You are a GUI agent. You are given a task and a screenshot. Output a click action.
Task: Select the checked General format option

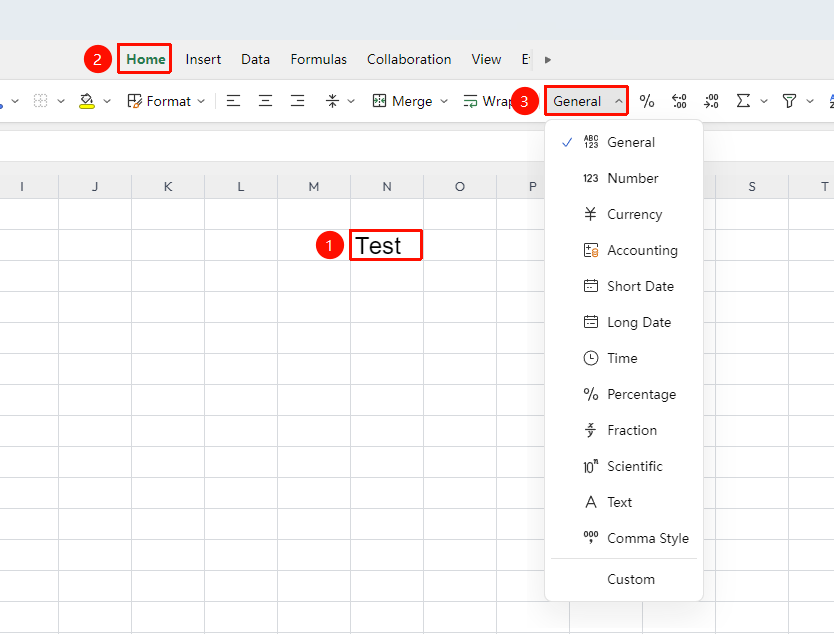pyautogui.click(x=624, y=142)
